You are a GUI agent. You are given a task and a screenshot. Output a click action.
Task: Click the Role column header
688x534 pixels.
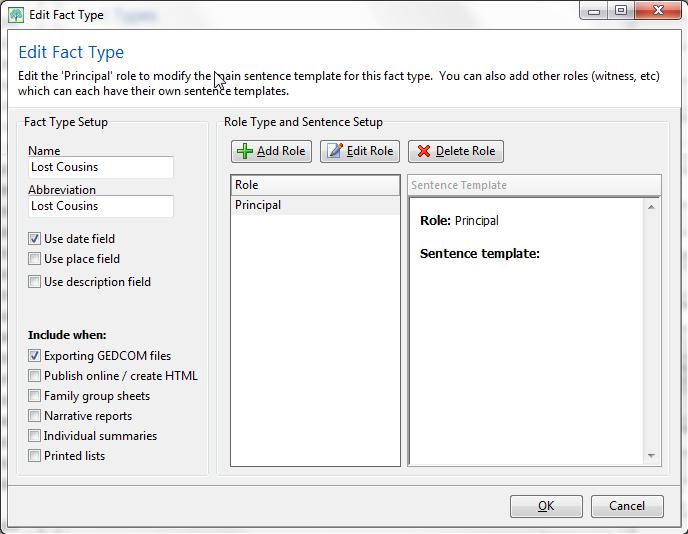point(315,185)
